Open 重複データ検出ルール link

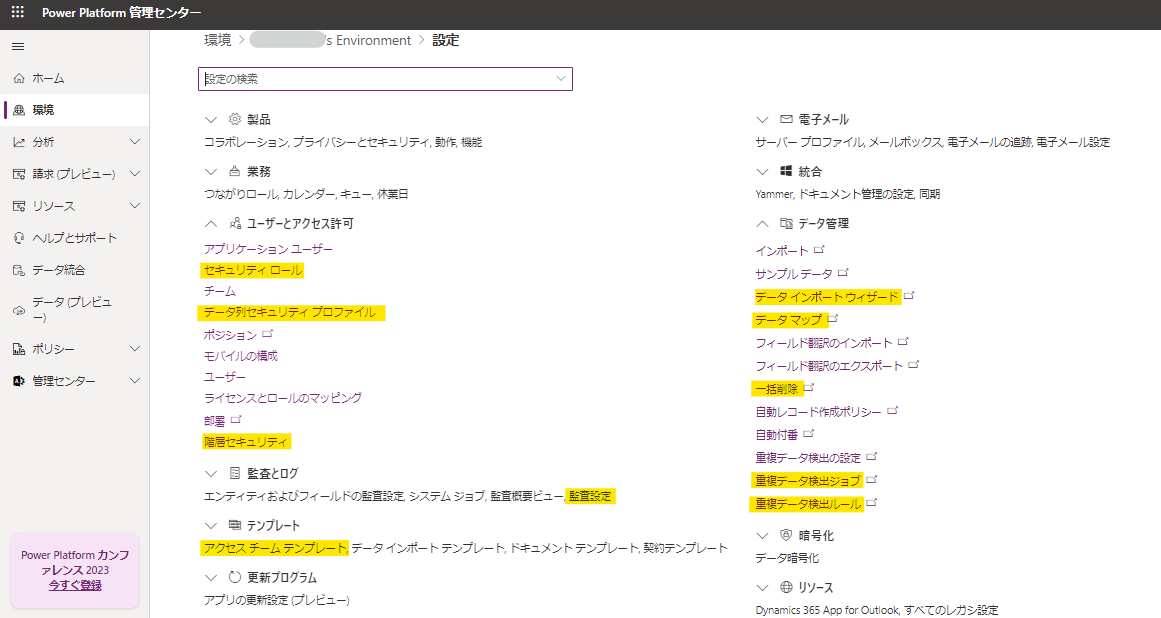tap(809, 504)
